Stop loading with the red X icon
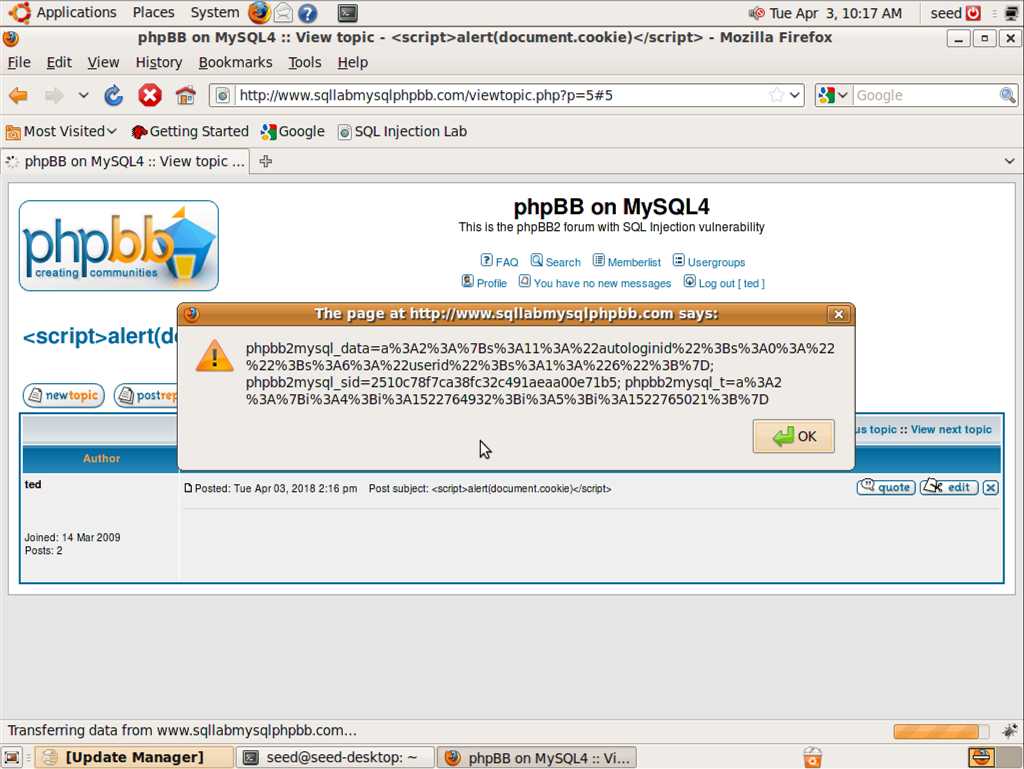This screenshot has height=769, width=1024. (150, 96)
